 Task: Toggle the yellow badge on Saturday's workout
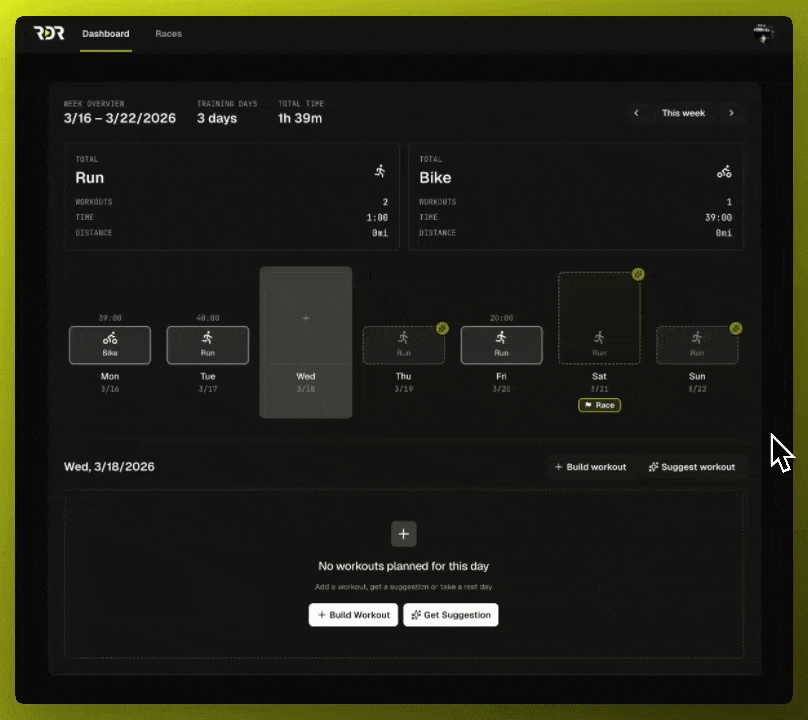click(x=638, y=274)
